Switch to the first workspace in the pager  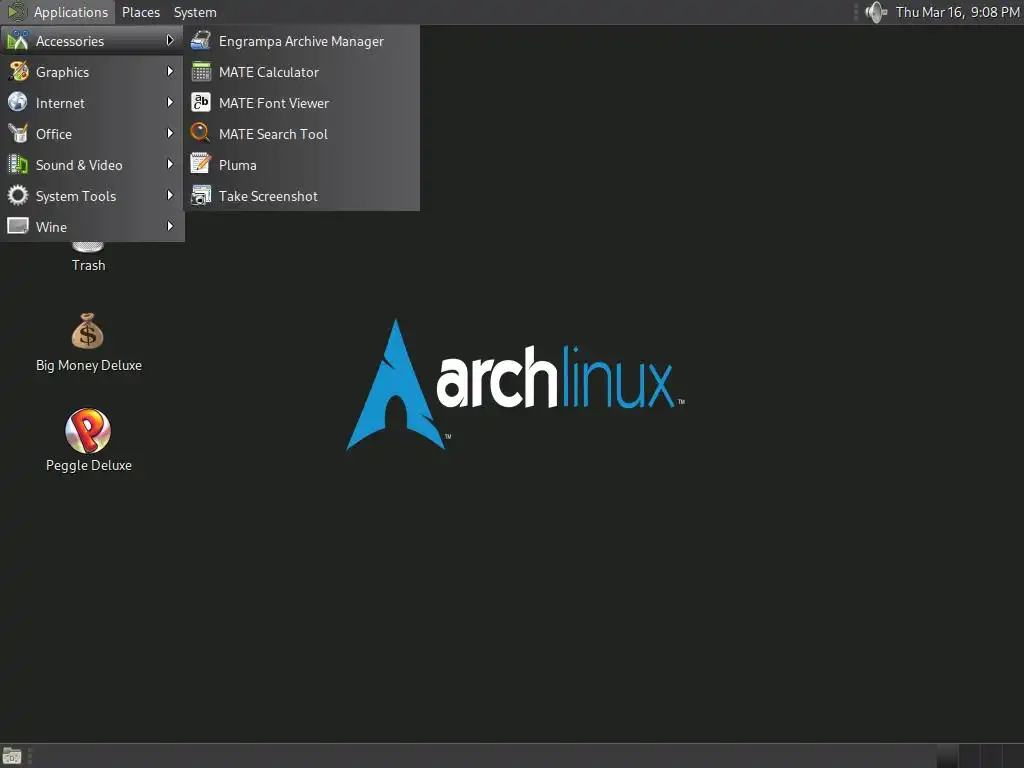948,756
